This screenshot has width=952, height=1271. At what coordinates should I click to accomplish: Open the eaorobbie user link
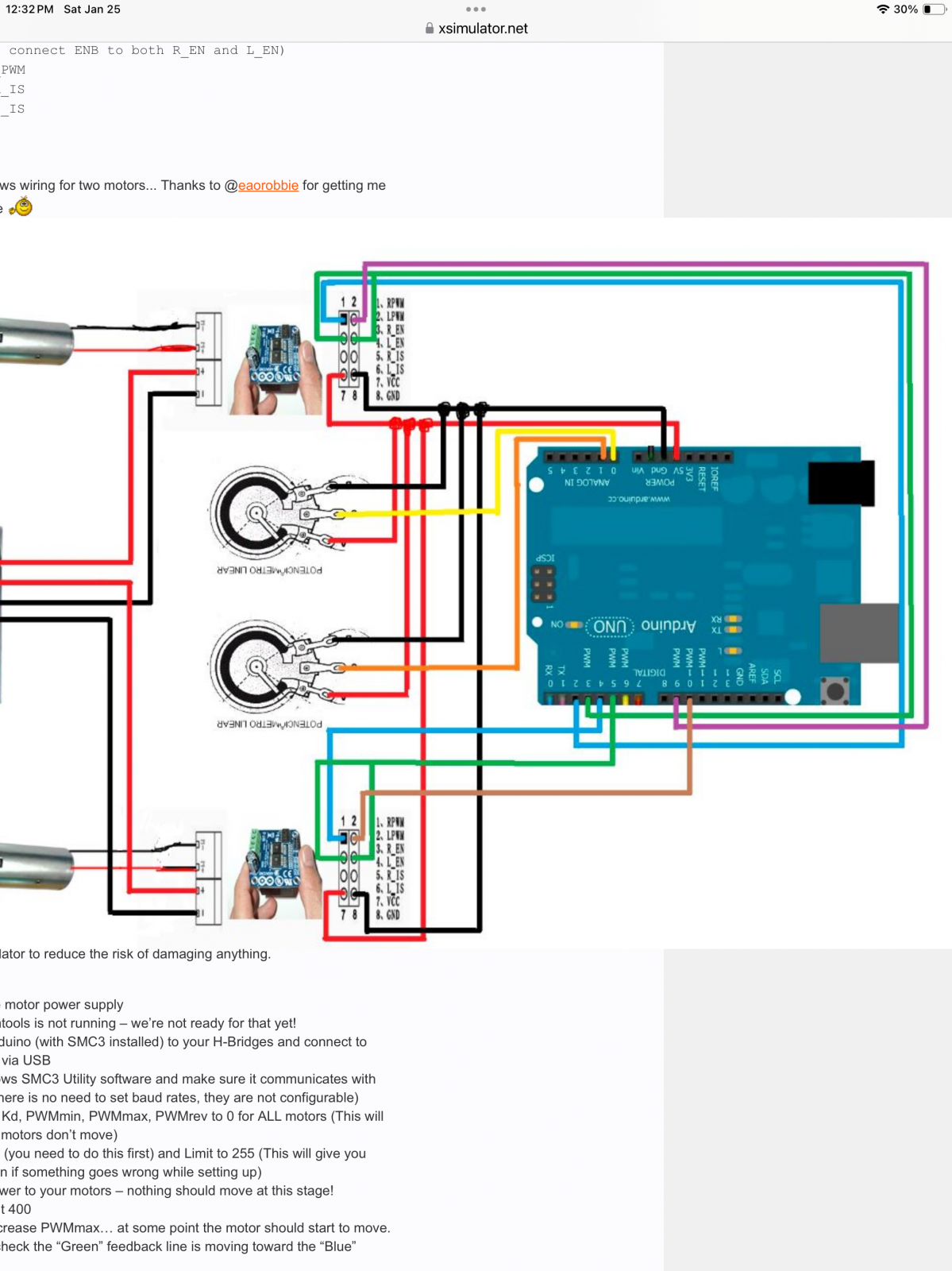(x=268, y=185)
